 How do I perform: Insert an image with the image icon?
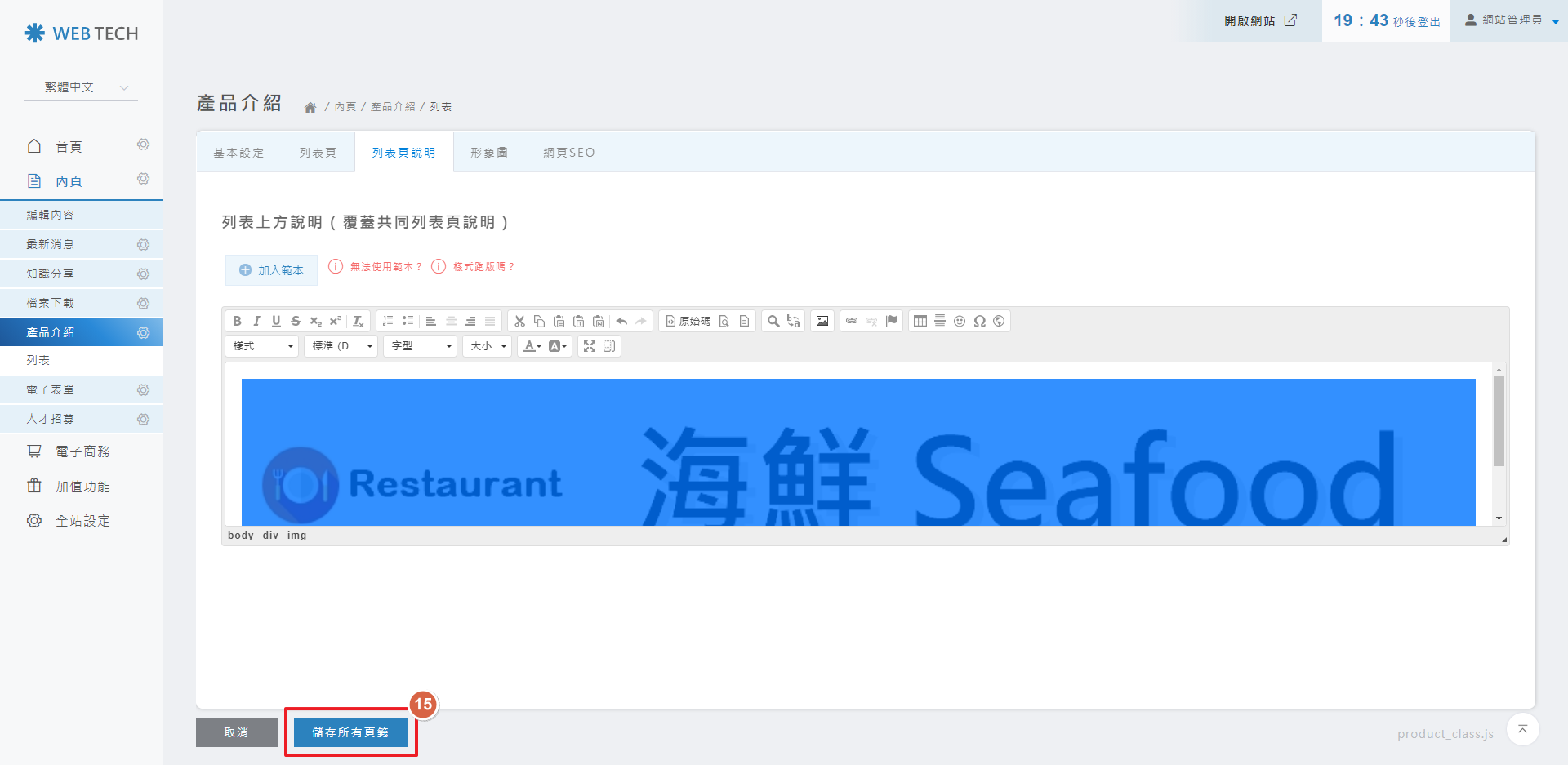(822, 321)
